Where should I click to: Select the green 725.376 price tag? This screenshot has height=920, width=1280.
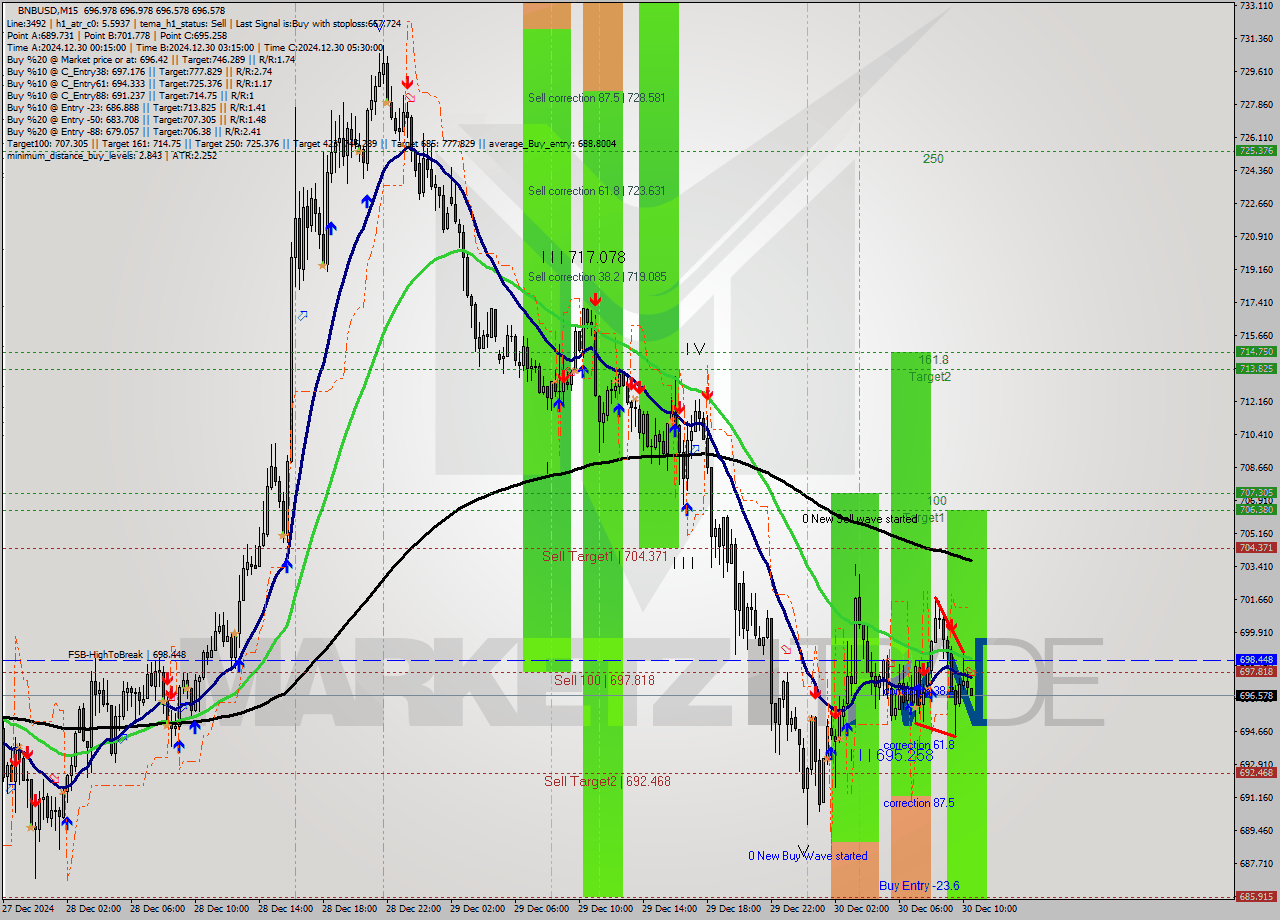click(x=1256, y=151)
